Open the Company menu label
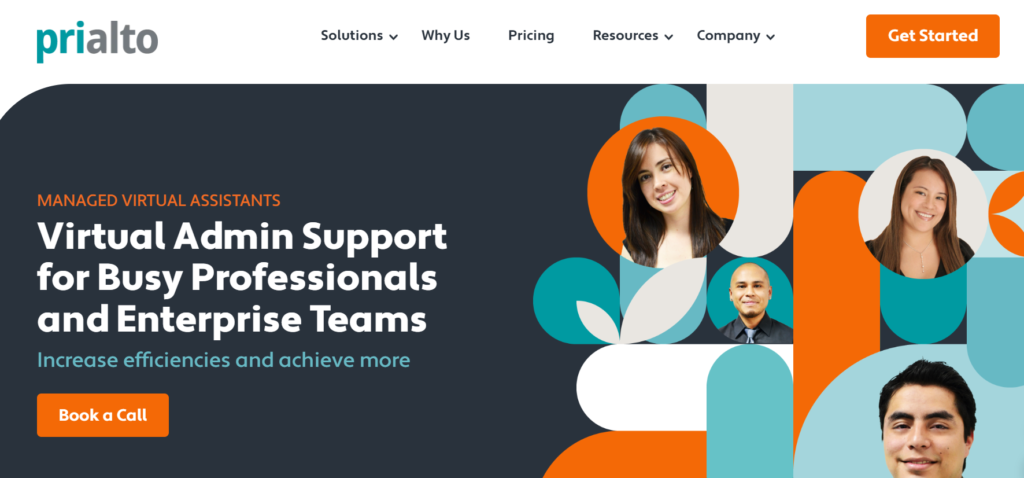1024x478 pixels. coord(728,35)
